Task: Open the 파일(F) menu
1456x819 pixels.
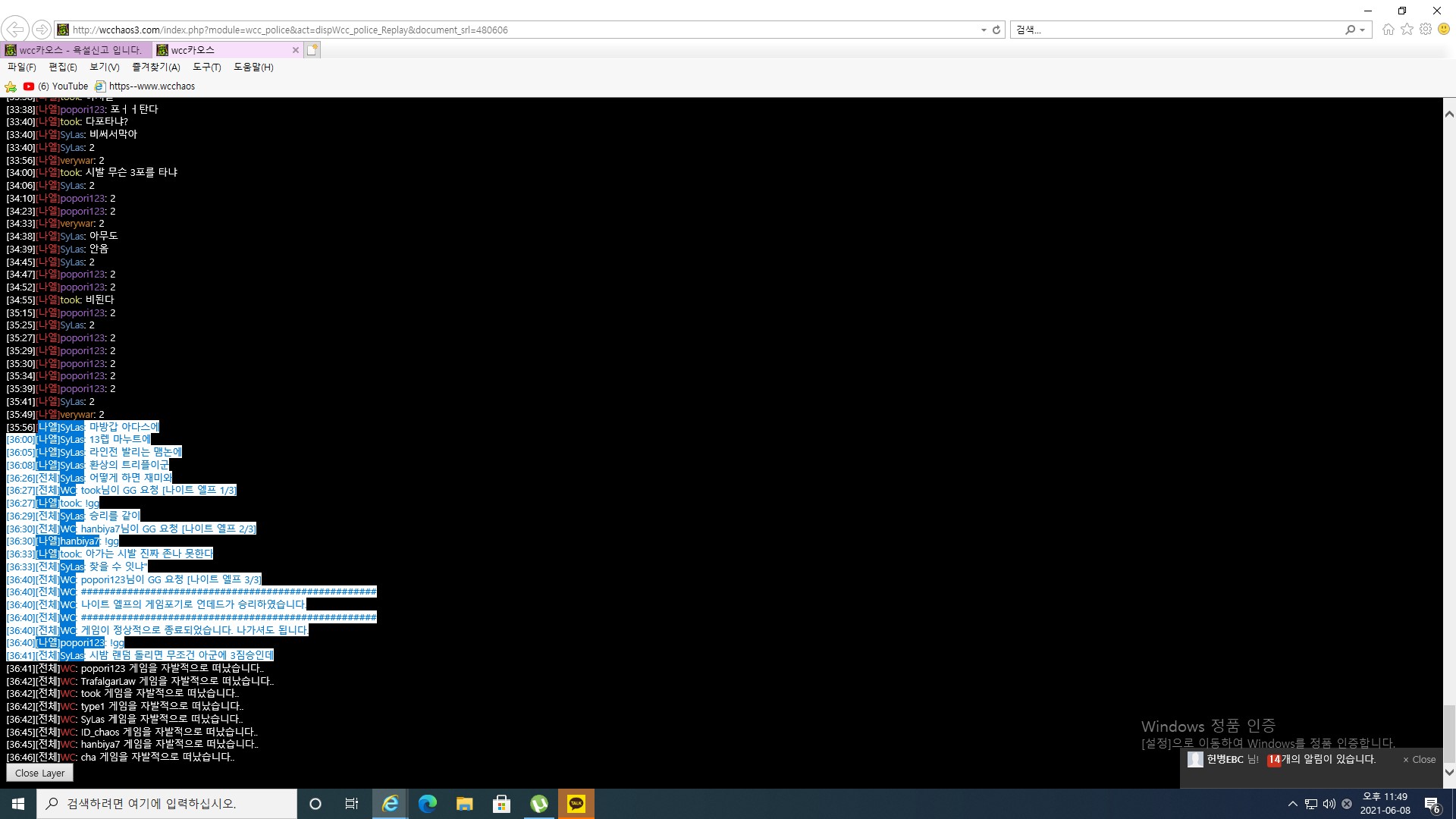Action: pos(22,67)
